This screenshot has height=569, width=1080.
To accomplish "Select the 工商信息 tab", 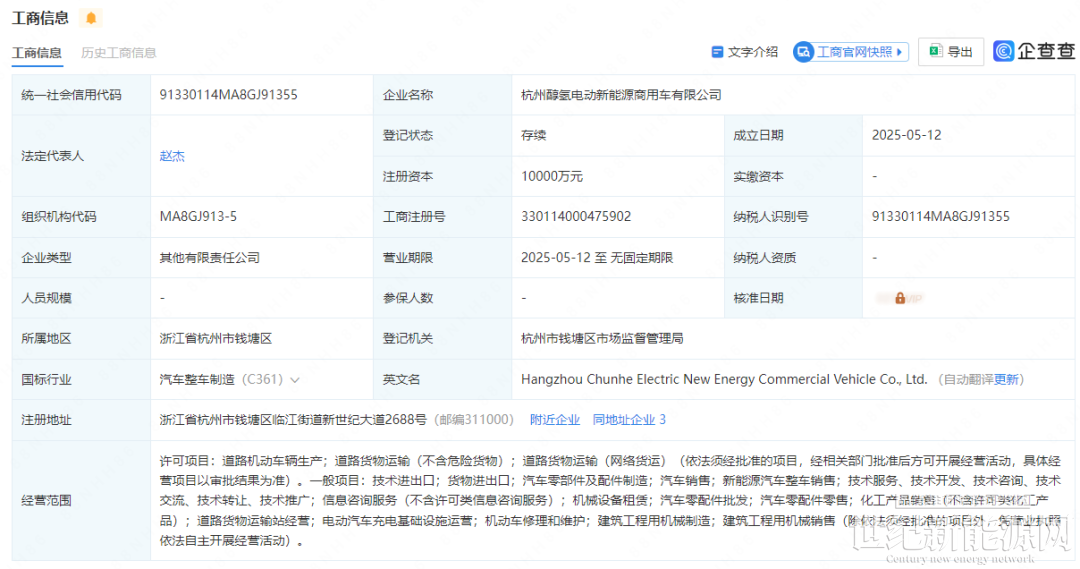I will pyautogui.click(x=36, y=53).
